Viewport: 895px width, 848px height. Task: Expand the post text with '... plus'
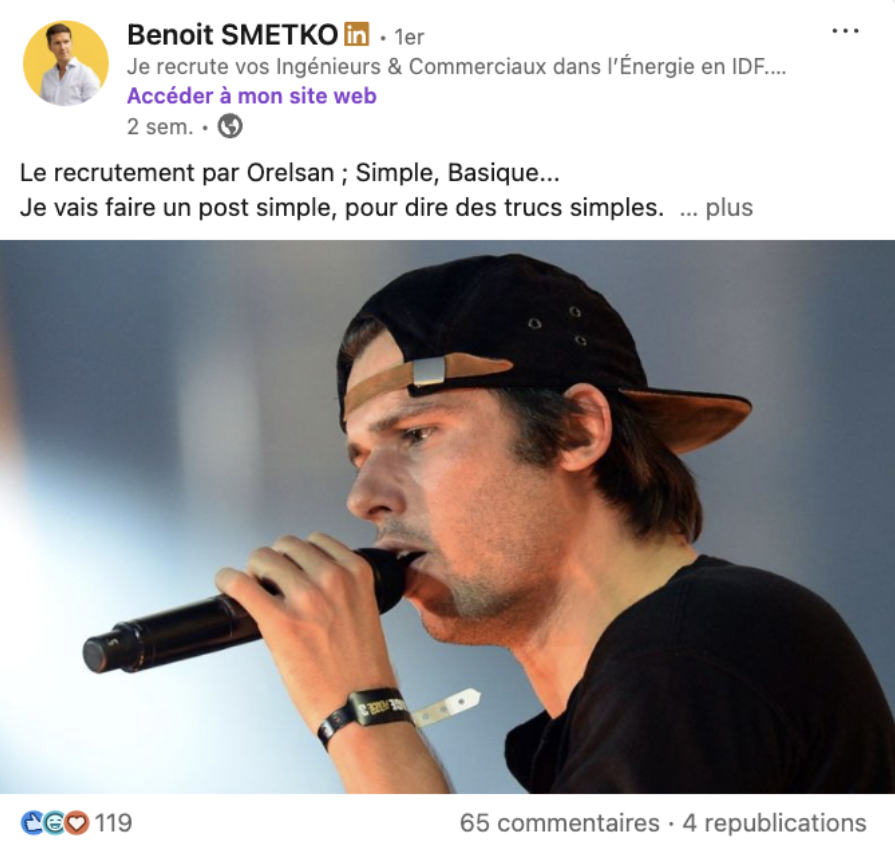click(716, 208)
